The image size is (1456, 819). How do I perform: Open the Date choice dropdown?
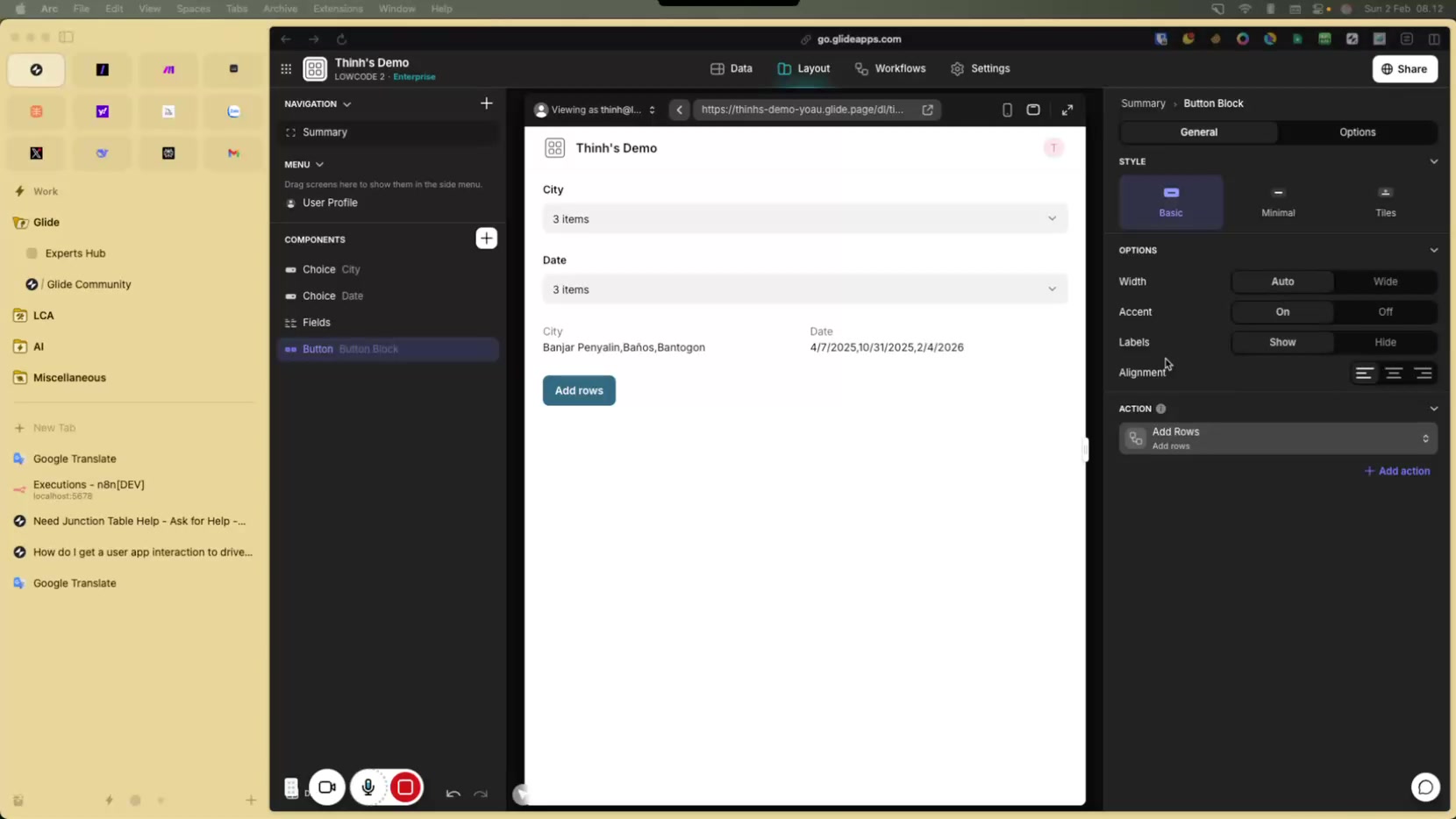pyautogui.click(x=804, y=289)
